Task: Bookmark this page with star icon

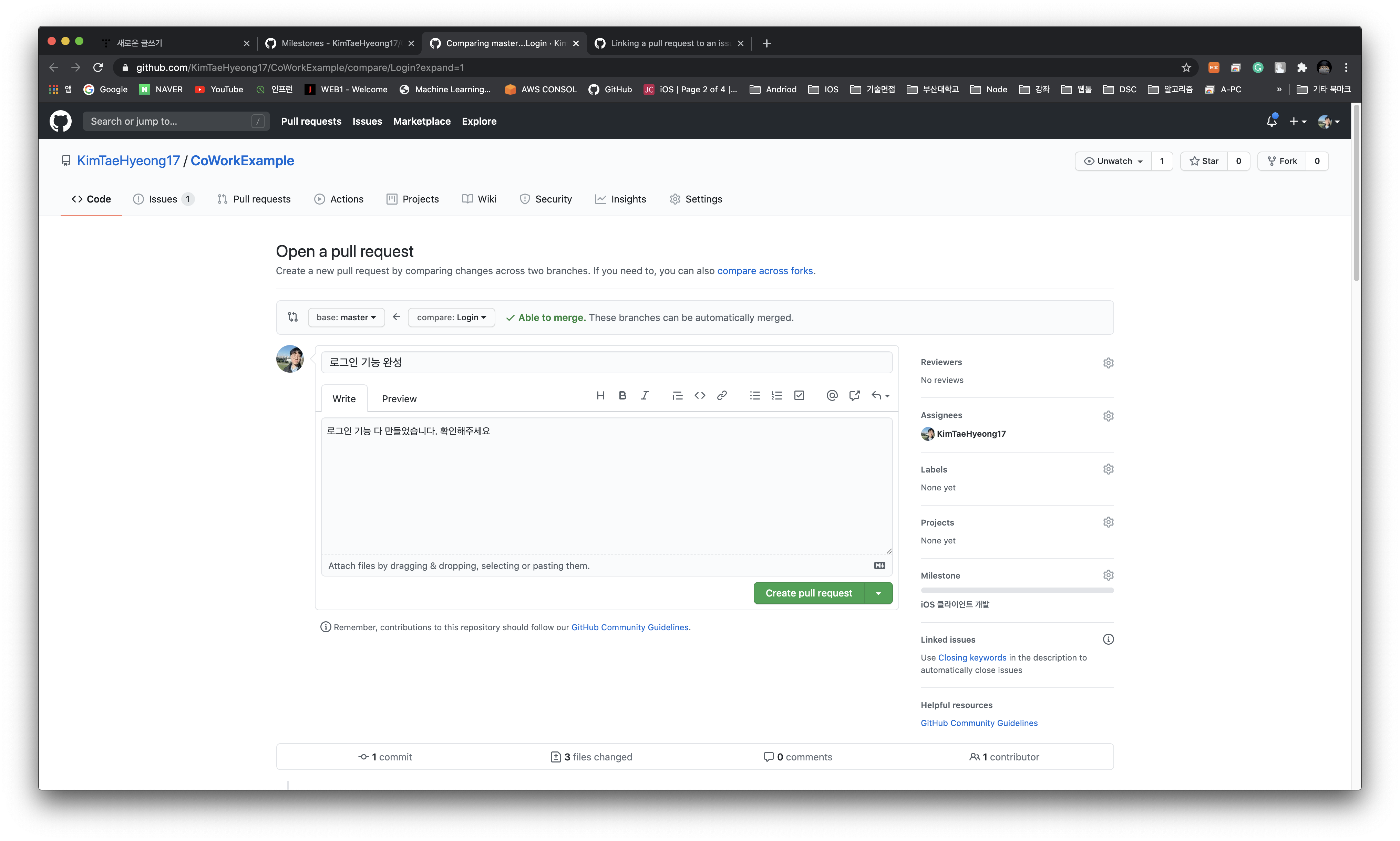Action: click(x=1186, y=68)
